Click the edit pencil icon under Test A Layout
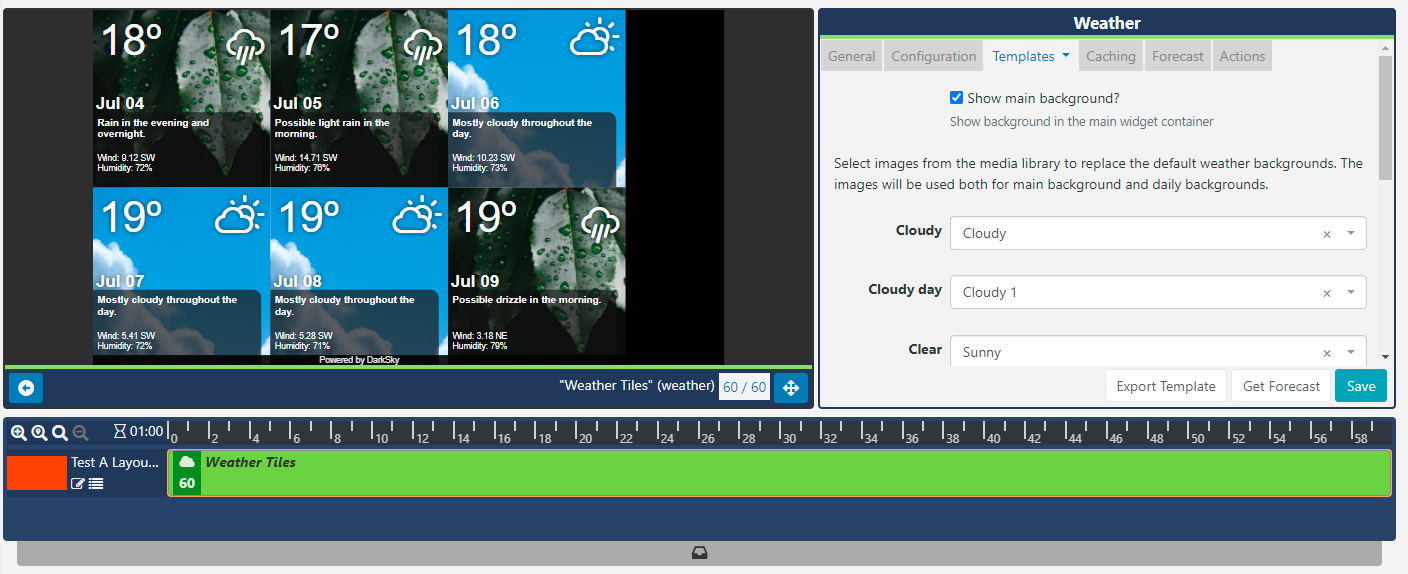The image size is (1408, 574). pos(78,484)
